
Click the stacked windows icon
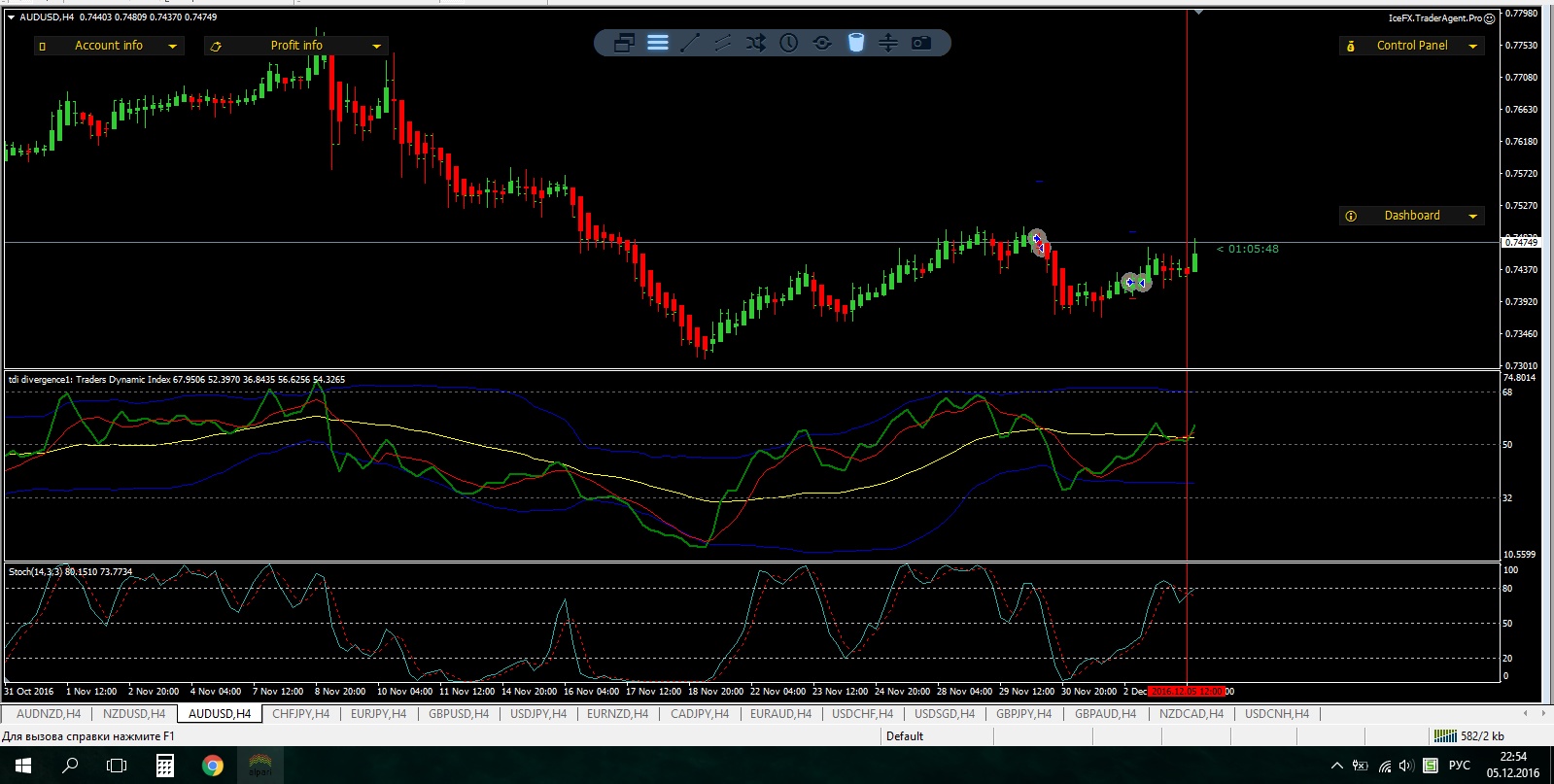(x=624, y=43)
